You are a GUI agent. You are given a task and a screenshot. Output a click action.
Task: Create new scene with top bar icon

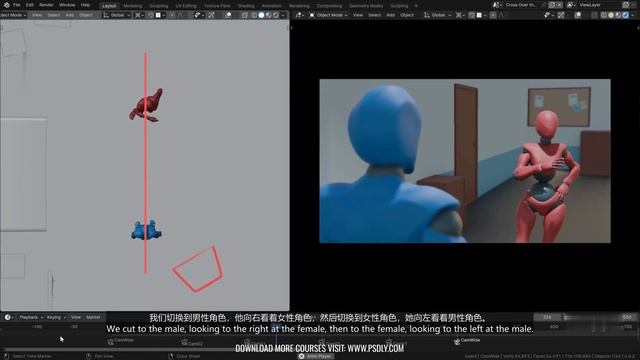(x=552, y=5)
